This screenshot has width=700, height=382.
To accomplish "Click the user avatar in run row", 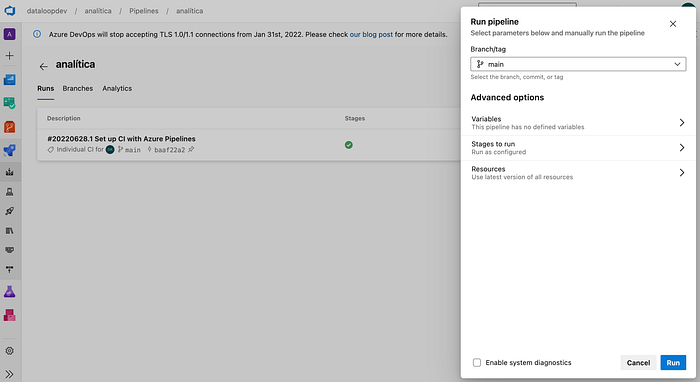I will [110, 149].
